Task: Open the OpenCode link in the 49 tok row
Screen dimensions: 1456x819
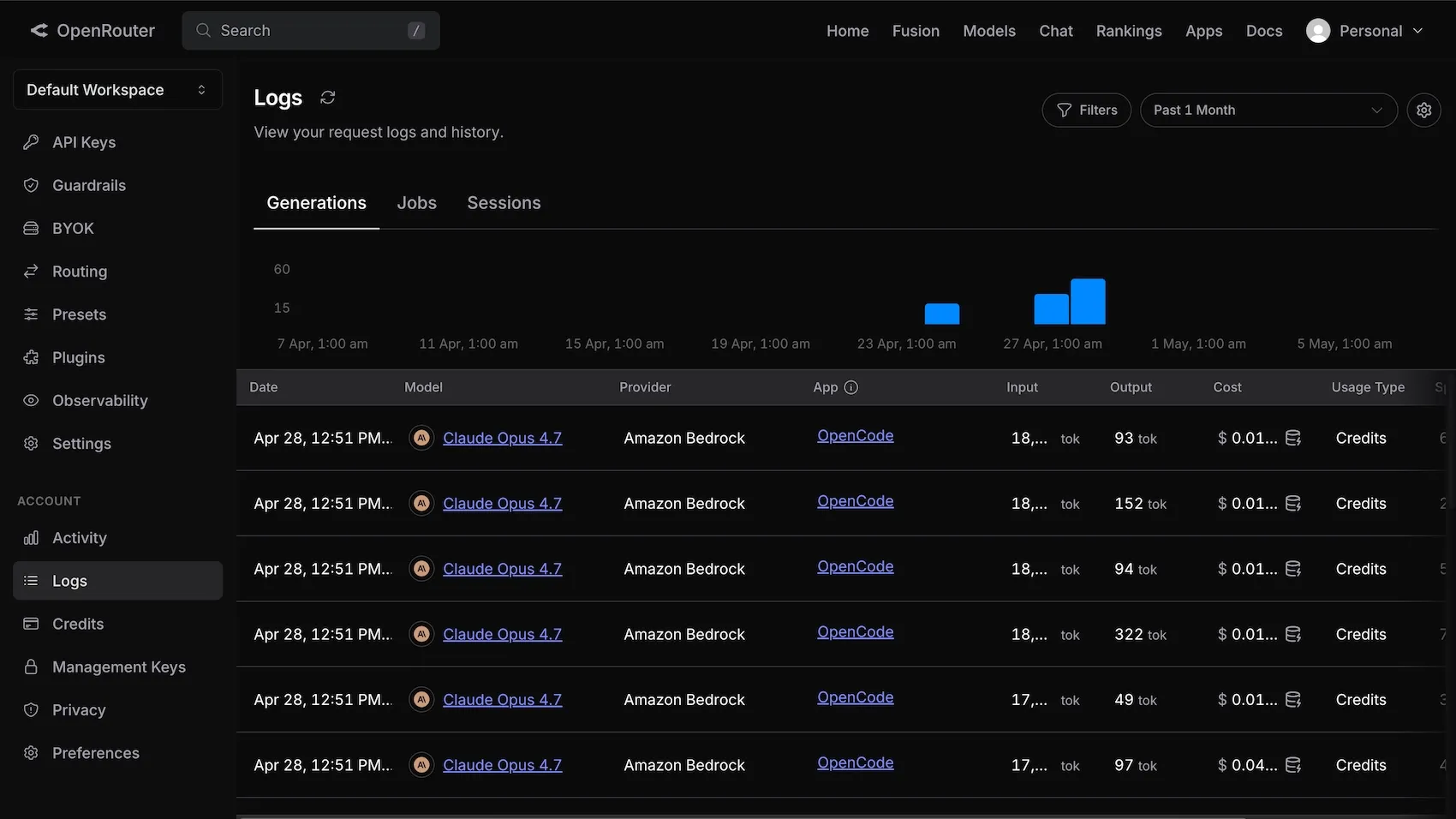Action: (x=856, y=697)
